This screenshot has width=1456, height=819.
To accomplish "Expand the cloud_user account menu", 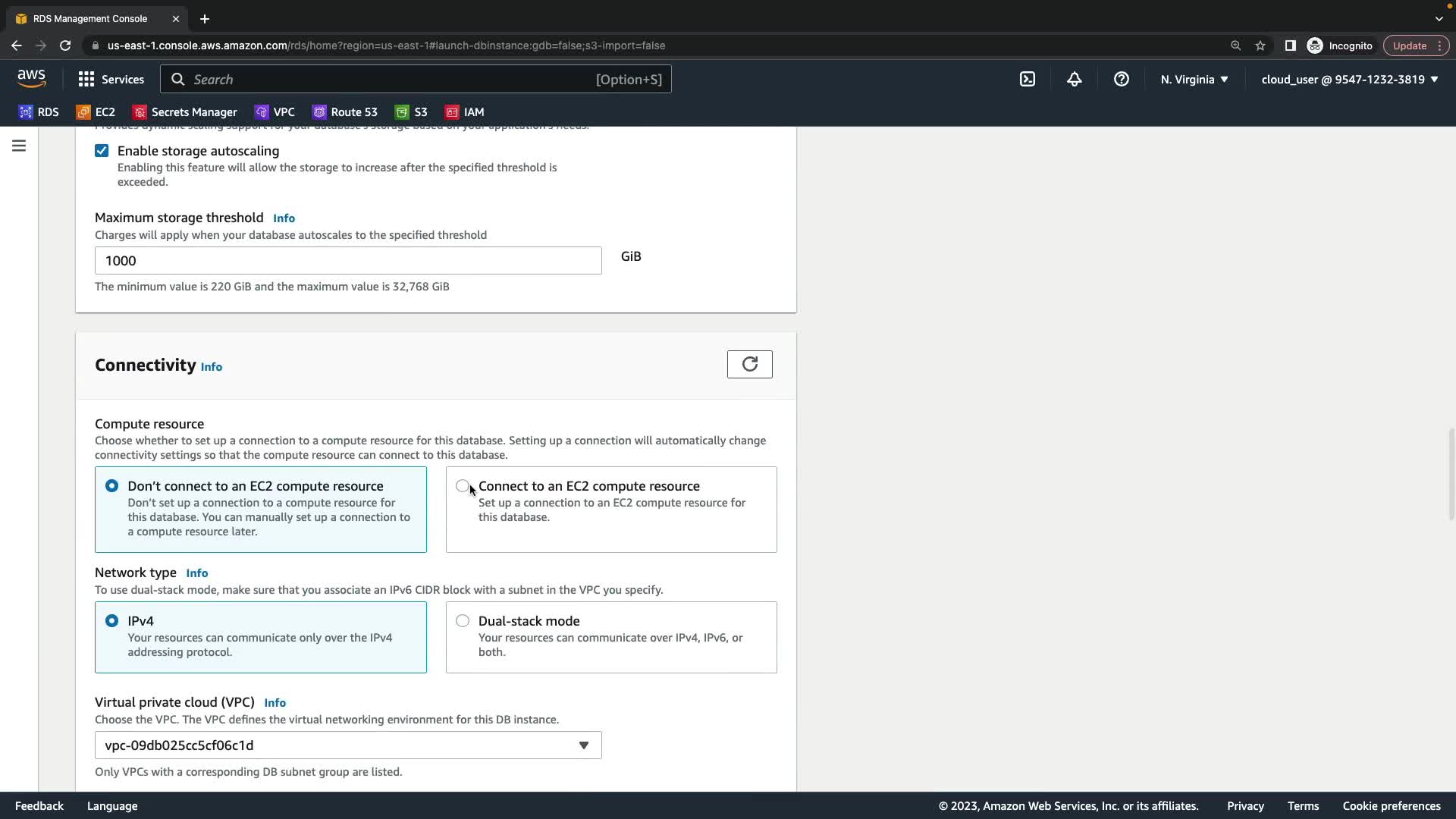I will tap(1349, 79).
